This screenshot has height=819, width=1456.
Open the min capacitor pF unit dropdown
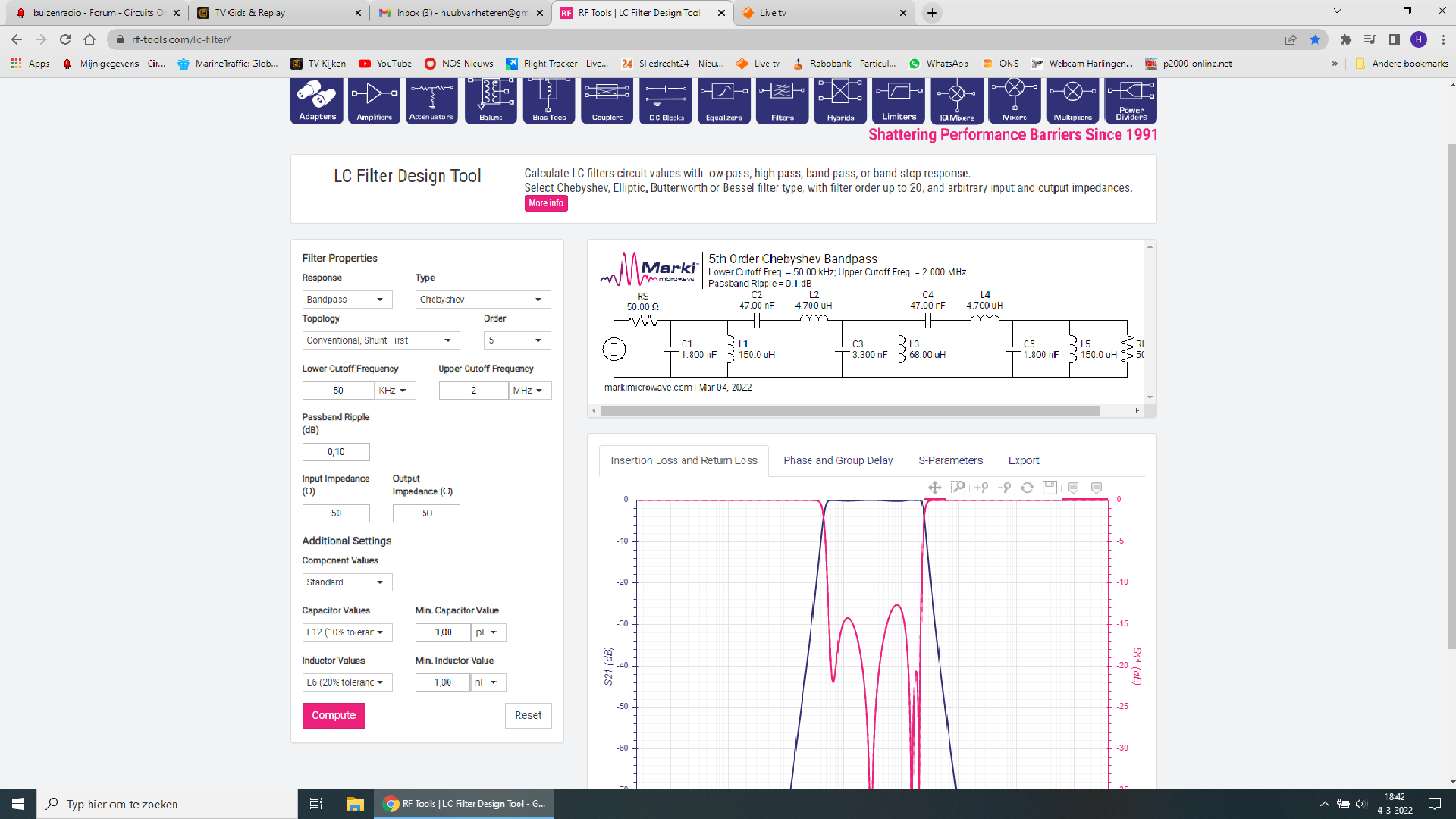tap(488, 632)
